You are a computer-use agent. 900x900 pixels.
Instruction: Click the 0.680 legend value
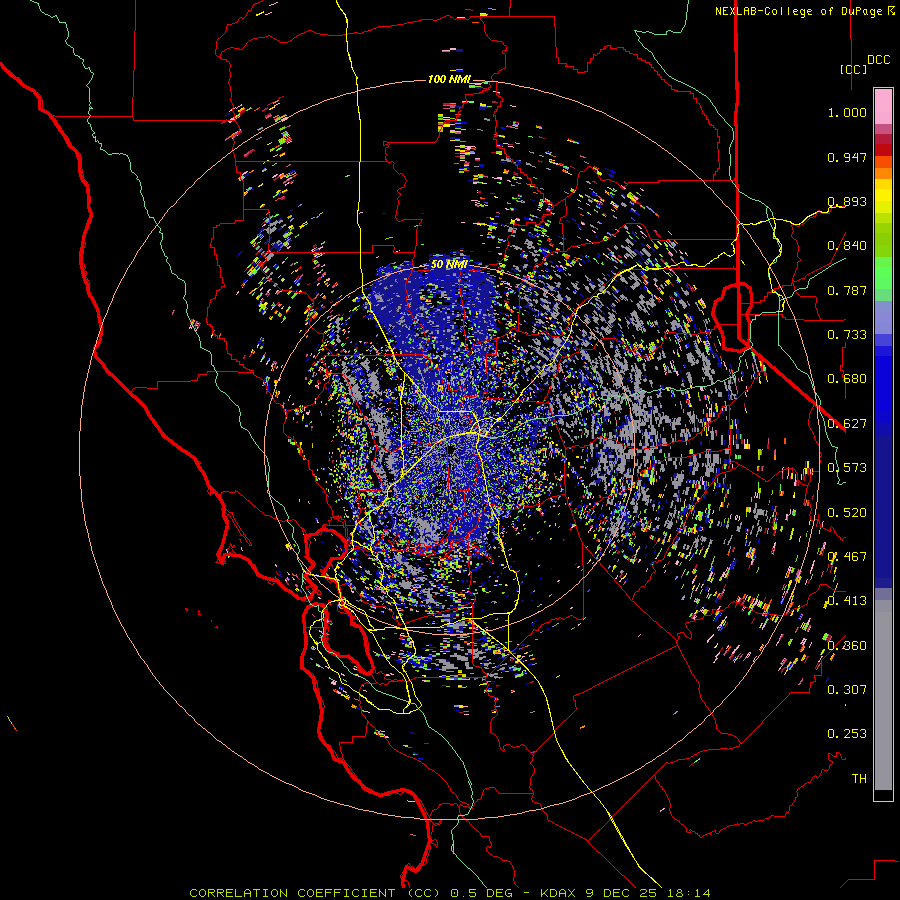[x=847, y=379]
